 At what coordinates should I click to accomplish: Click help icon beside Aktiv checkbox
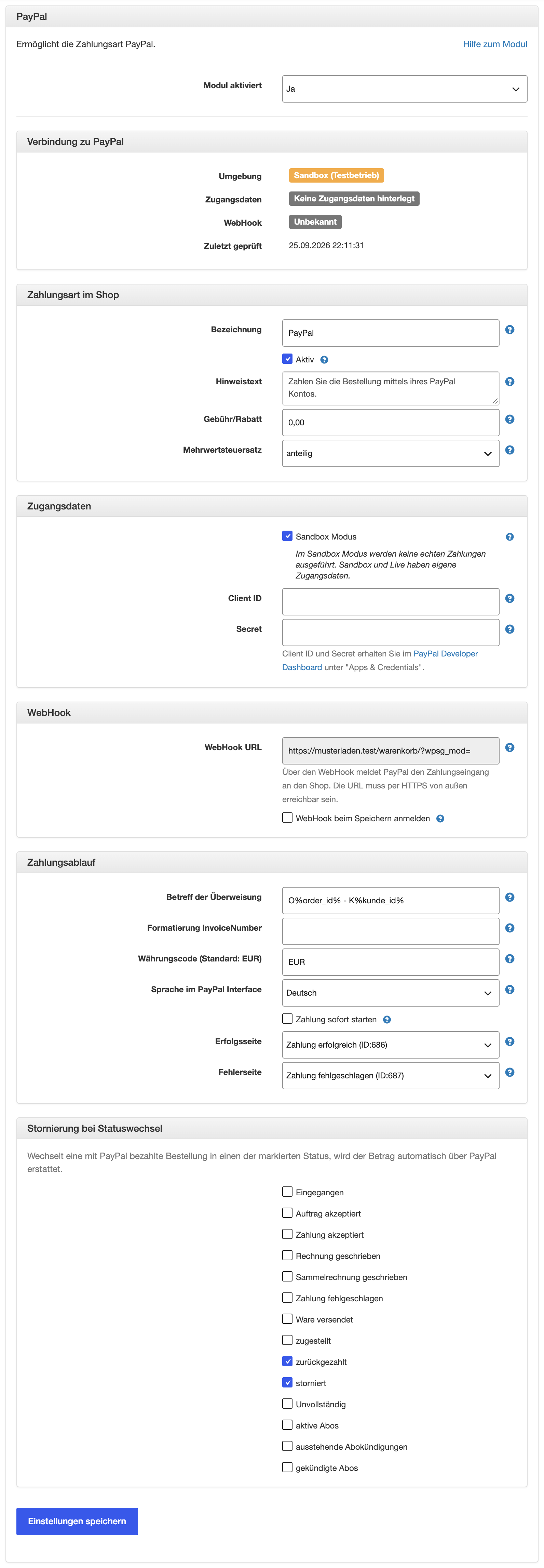tap(324, 360)
